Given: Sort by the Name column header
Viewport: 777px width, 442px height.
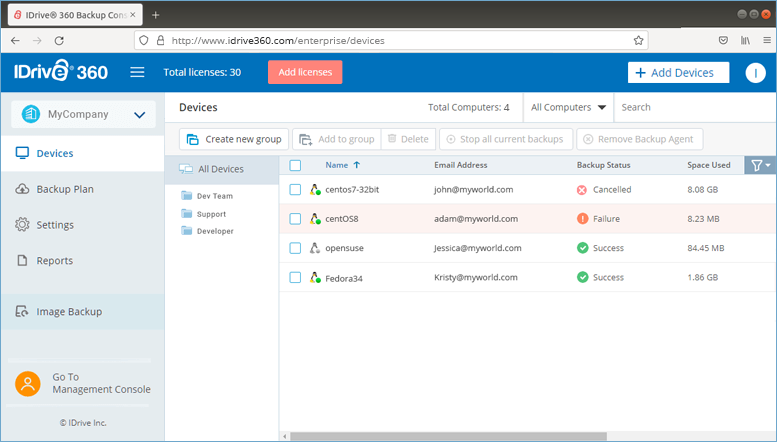Looking at the screenshot, I should (x=337, y=165).
